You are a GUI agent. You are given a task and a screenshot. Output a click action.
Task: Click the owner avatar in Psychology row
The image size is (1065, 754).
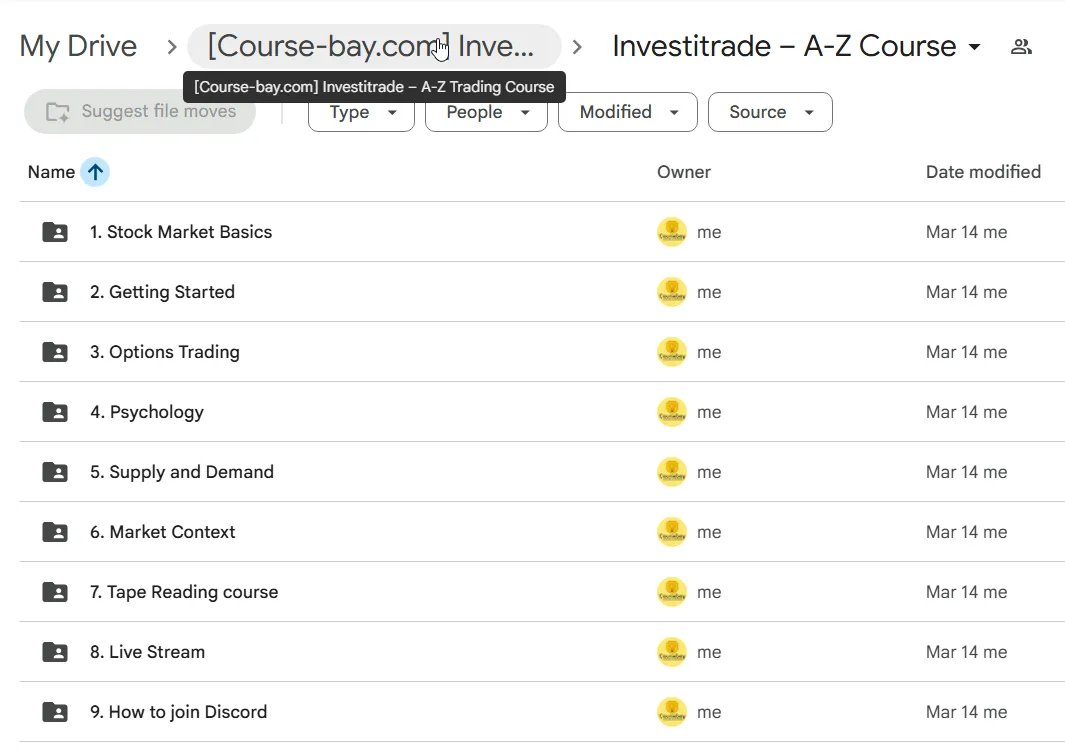pos(672,412)
